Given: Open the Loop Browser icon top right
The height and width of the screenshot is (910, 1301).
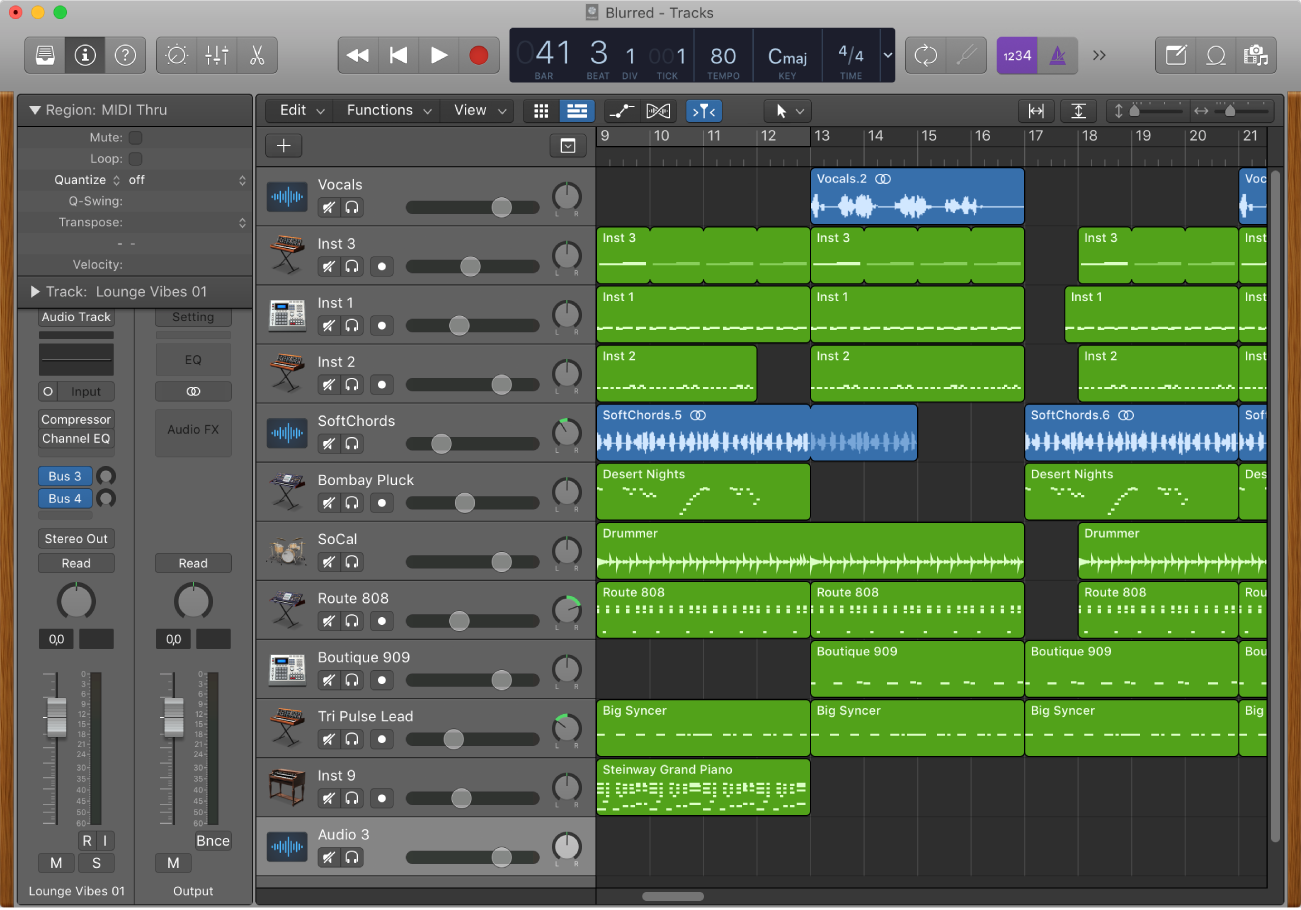Looking at the screenshot, I should (1216, 55).
